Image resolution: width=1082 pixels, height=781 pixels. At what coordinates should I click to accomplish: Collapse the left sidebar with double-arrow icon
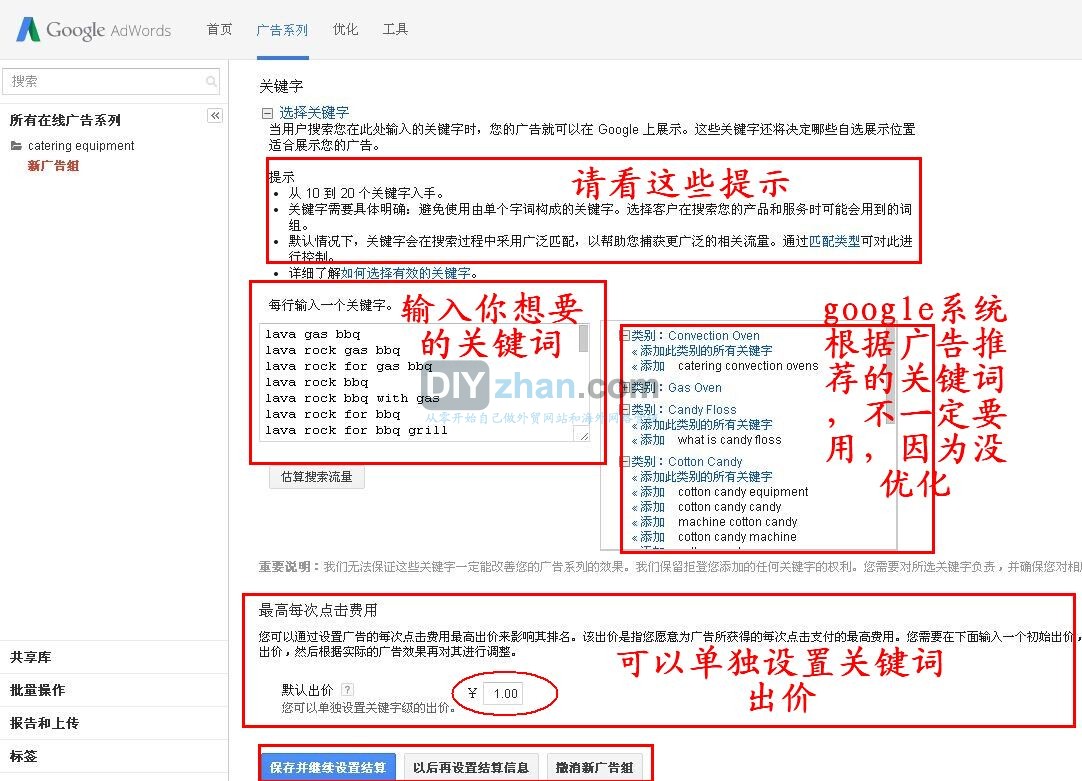(x=215, y=116)
